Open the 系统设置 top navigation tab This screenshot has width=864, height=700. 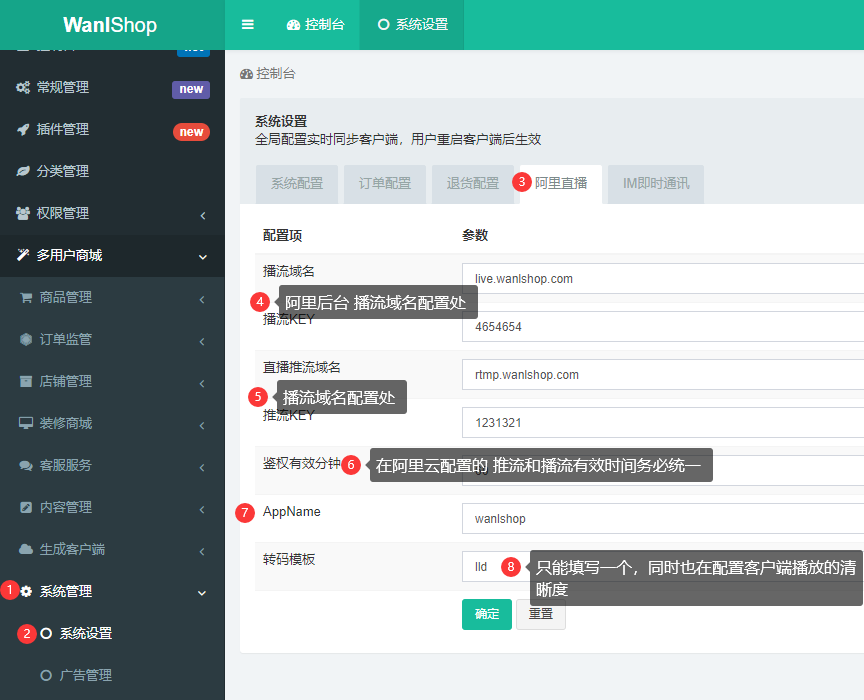412,25
